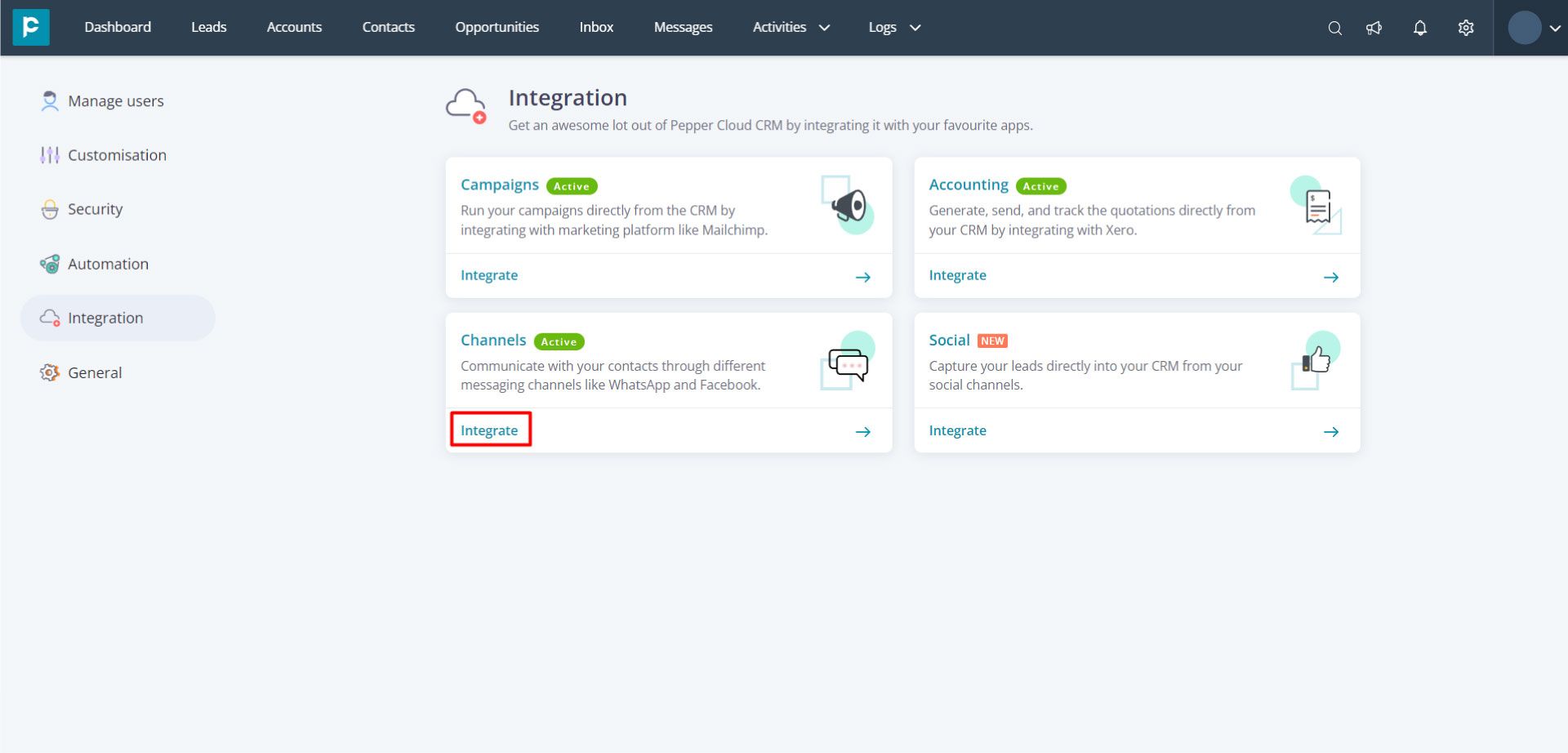Open the Opportunities page

click(497, 27)
